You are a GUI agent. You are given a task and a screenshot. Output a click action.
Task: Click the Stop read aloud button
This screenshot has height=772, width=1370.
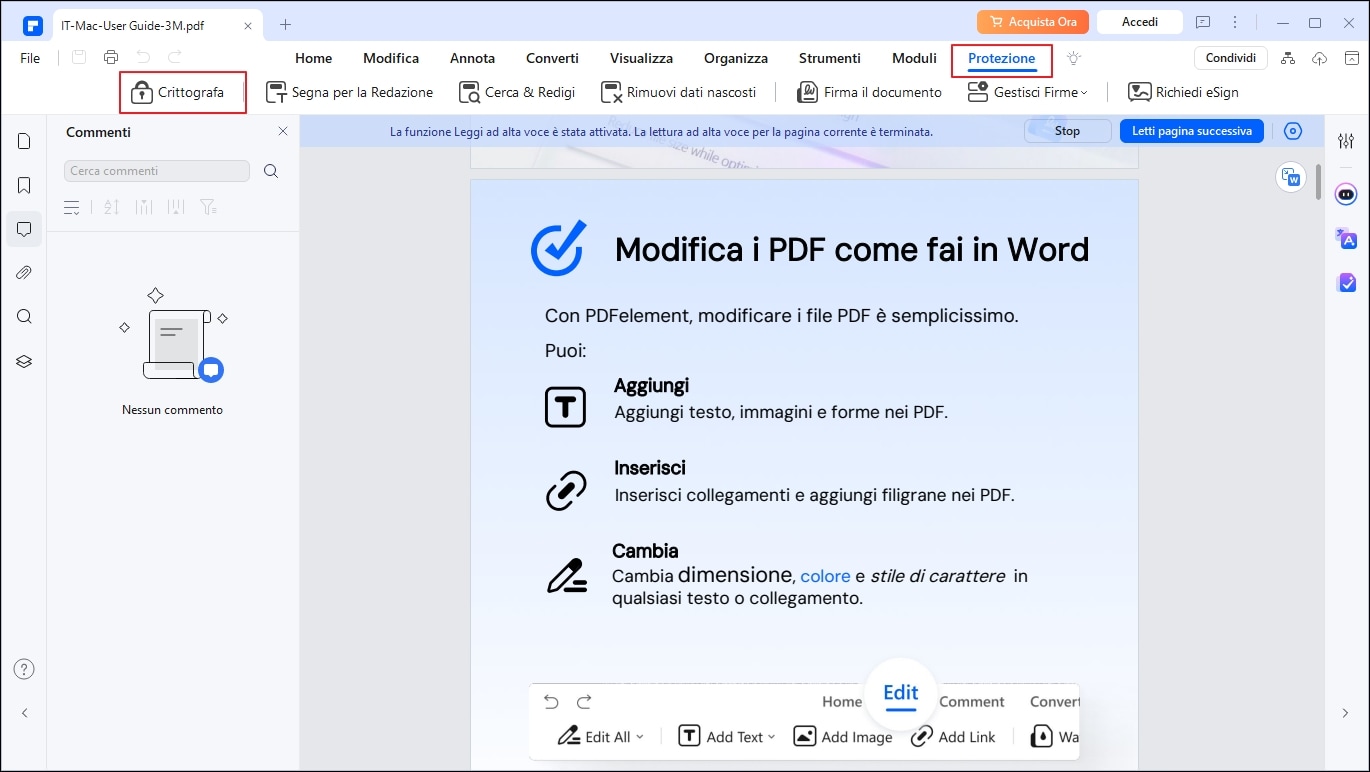1067,131
